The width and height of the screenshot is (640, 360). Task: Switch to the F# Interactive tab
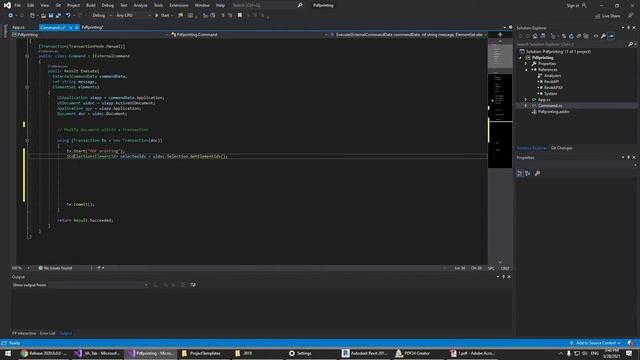24,333
